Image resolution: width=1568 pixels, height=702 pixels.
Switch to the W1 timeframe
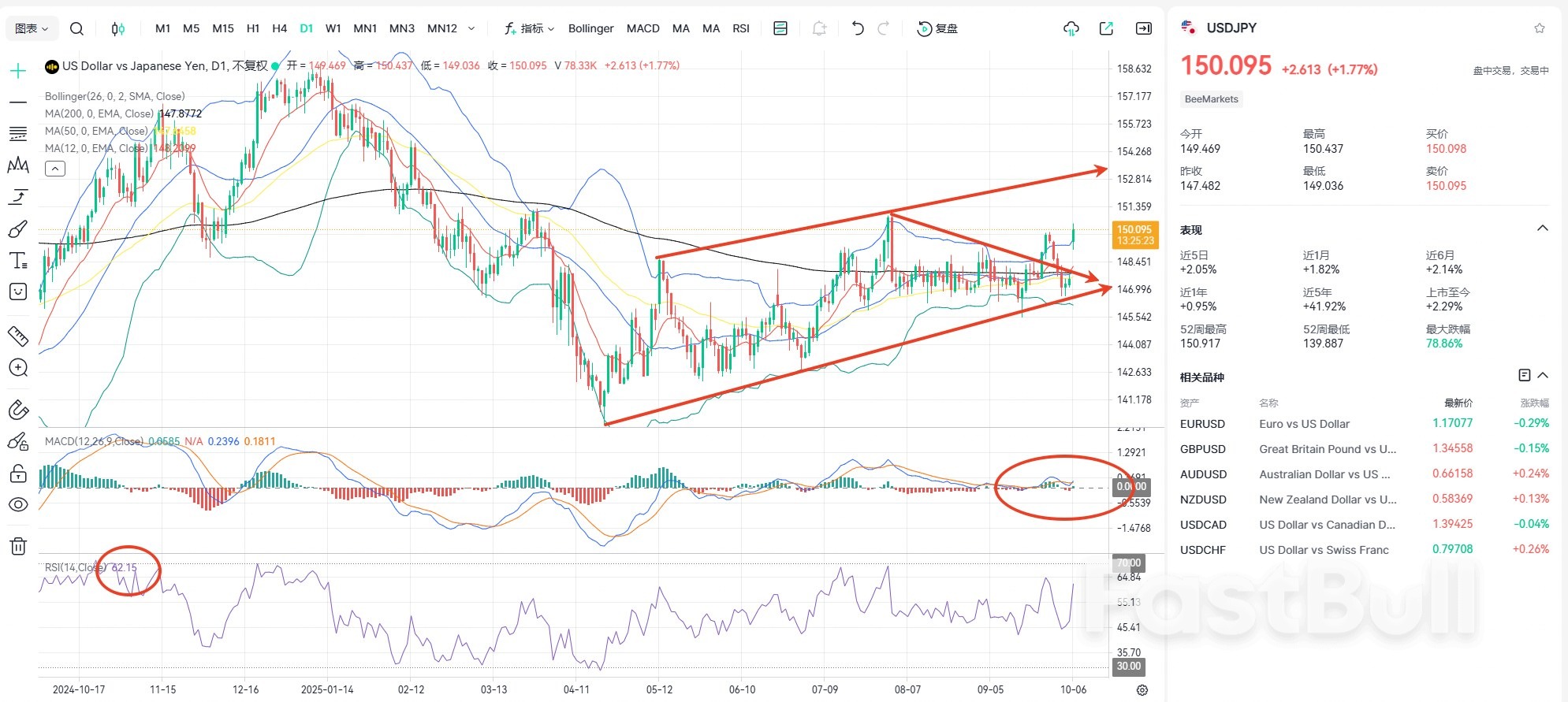point(333,28)
